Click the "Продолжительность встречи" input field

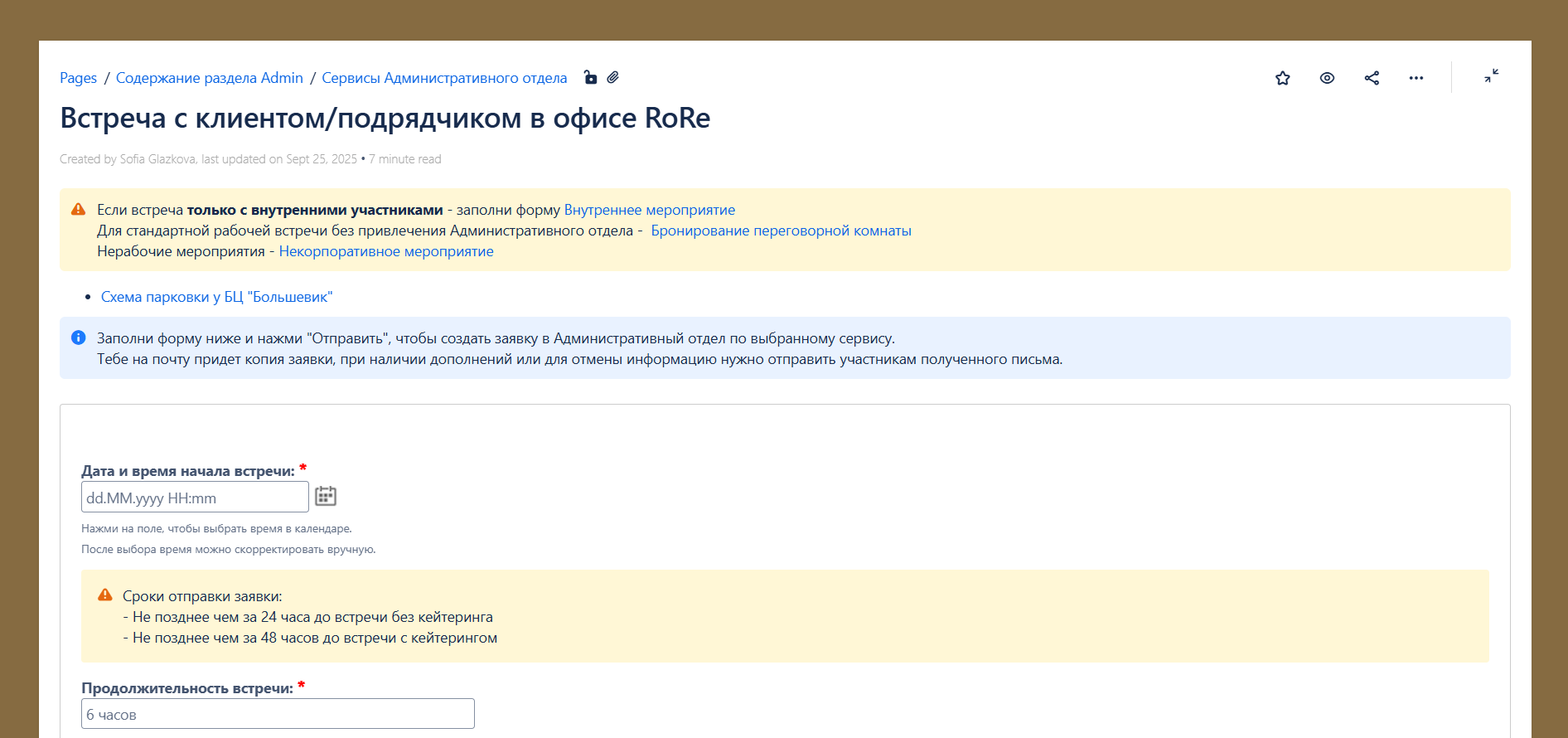pos(278,714)
